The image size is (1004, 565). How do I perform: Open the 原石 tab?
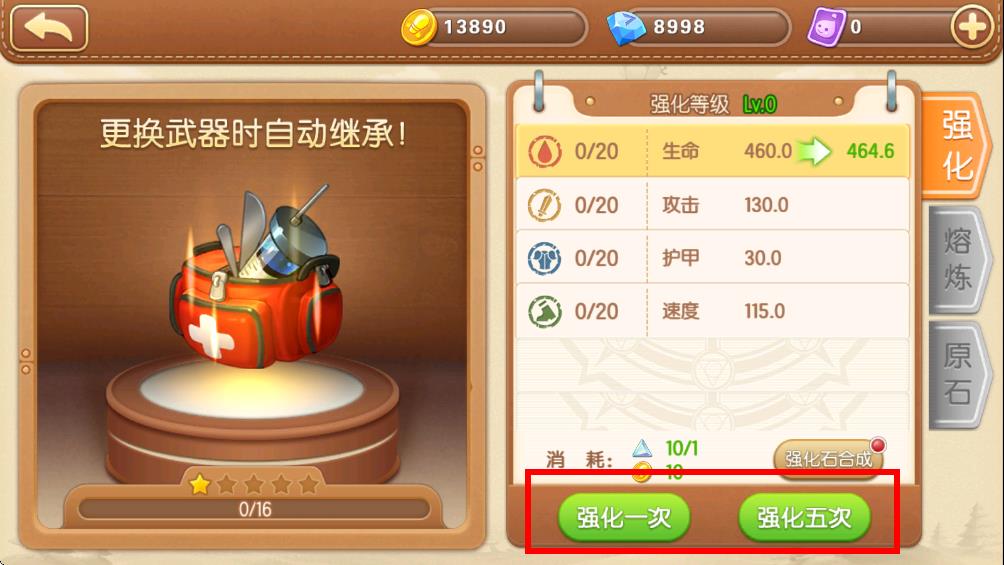959,374
